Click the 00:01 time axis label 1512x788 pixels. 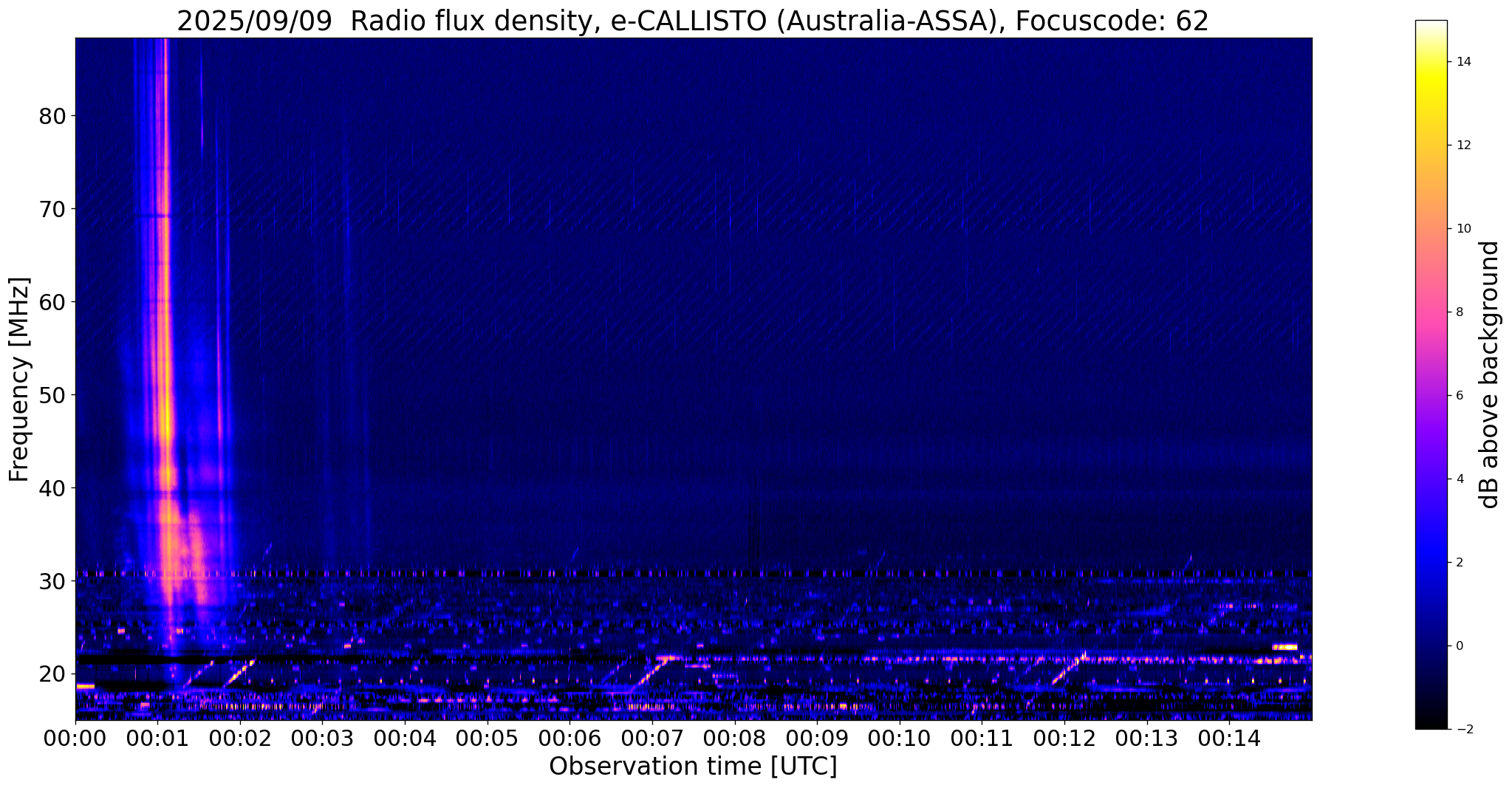click(158, 737)
